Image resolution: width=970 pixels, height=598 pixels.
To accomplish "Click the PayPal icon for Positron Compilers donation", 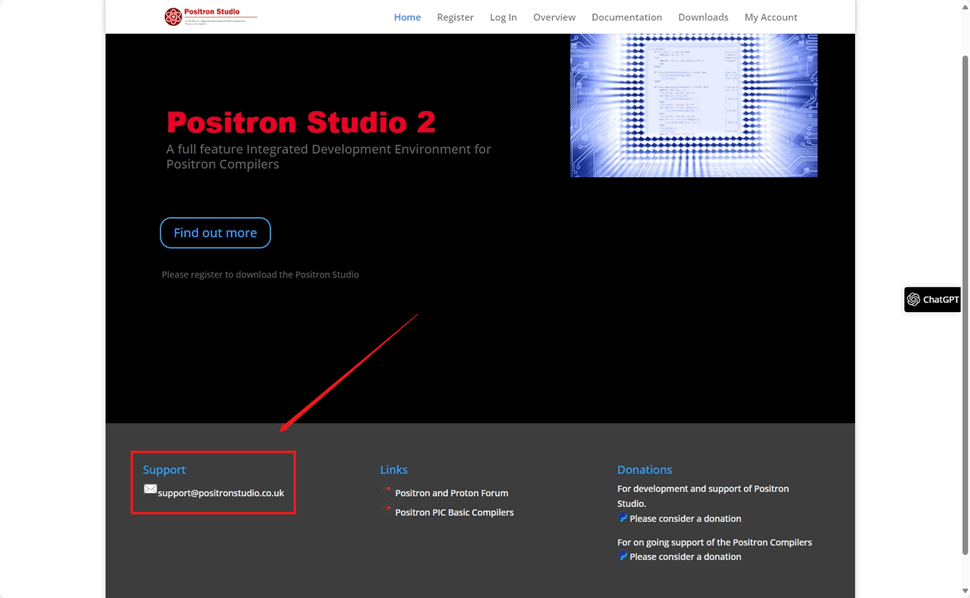I will pos(622,556).
